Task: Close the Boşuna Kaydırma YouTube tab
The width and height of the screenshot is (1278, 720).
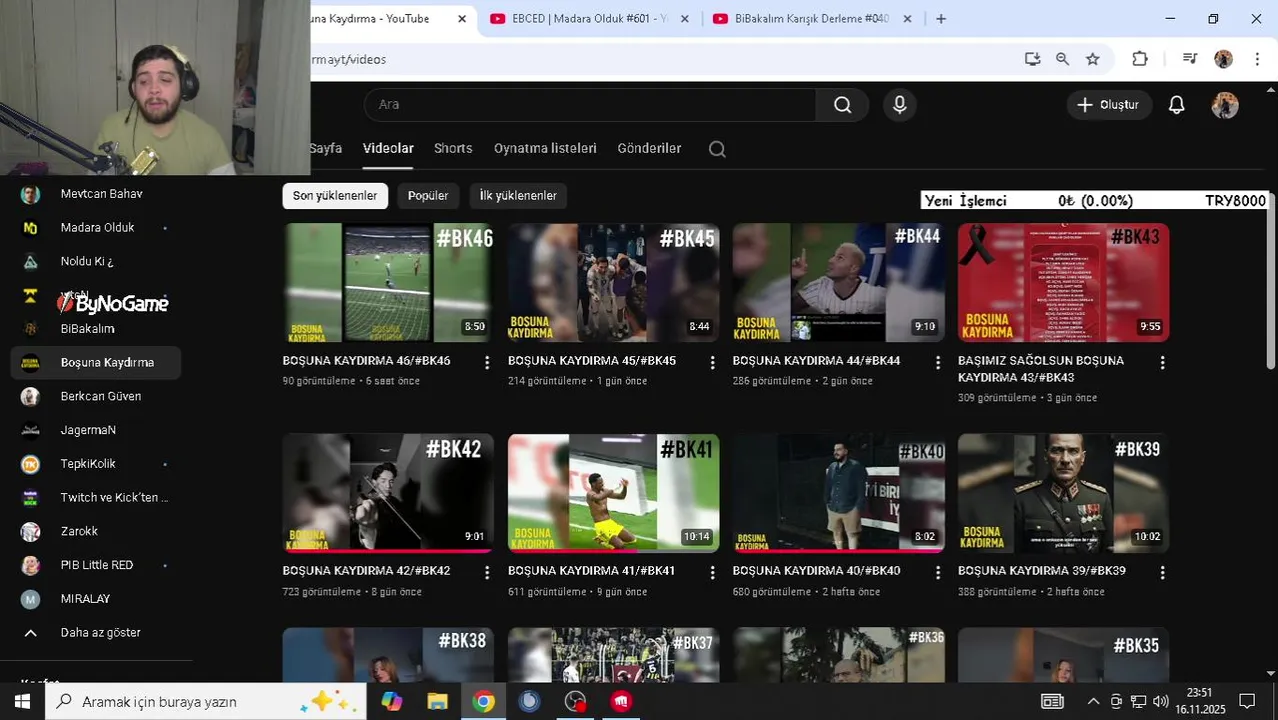Action: coord(462,19)
